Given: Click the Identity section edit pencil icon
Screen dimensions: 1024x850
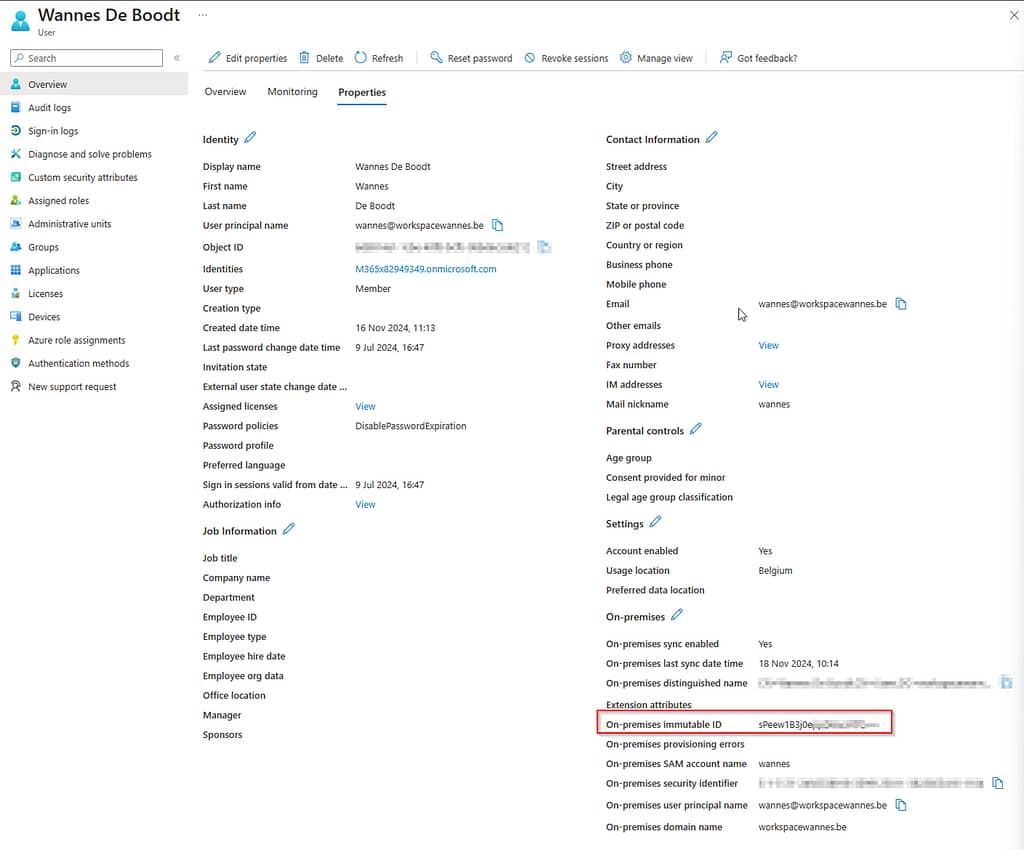Looking at the screenshot, I should [250, 138].
